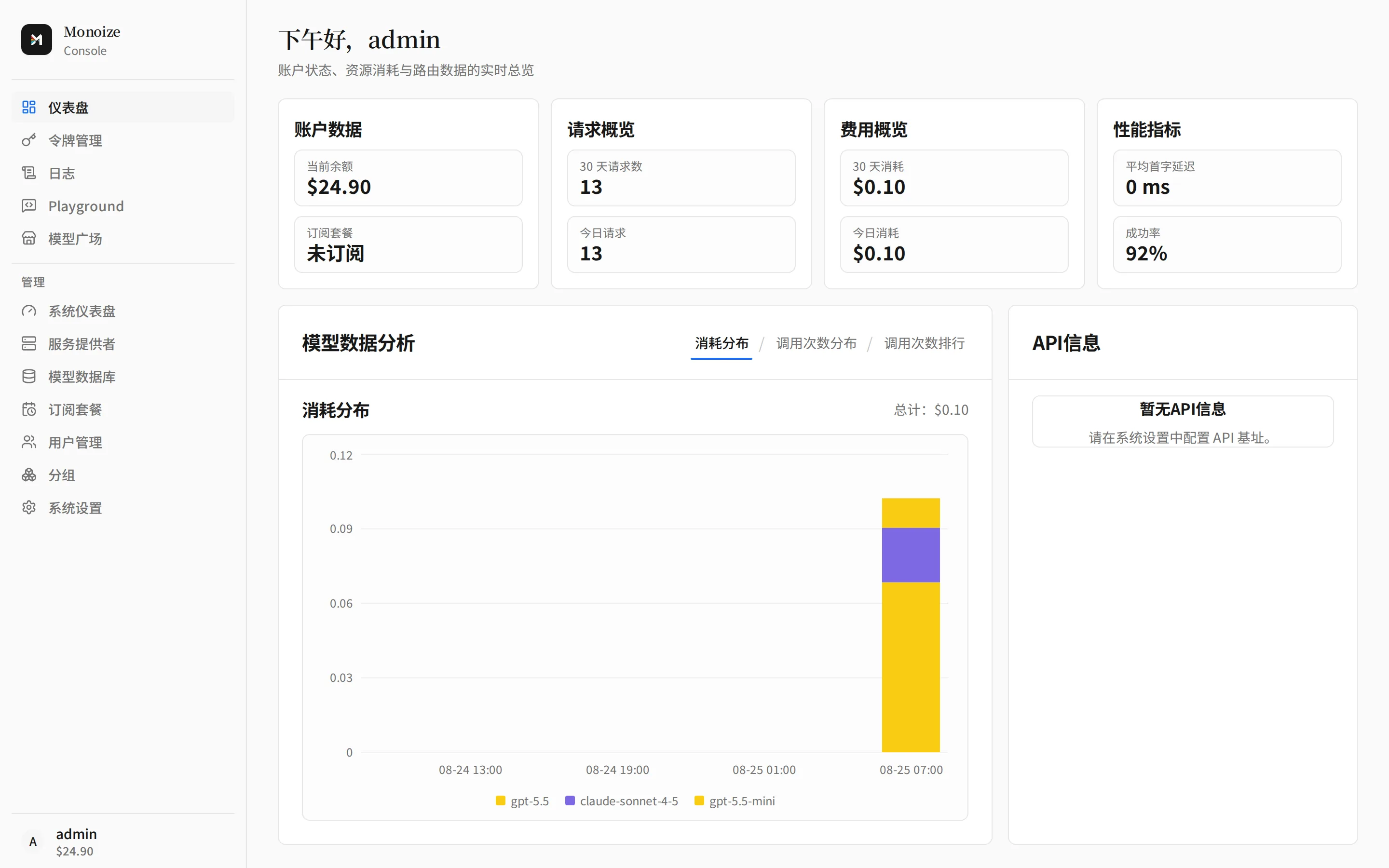Viewport: 1389px width, 868px height.
Task: Open 用户管理 in the sidebar
Action: 123,442
